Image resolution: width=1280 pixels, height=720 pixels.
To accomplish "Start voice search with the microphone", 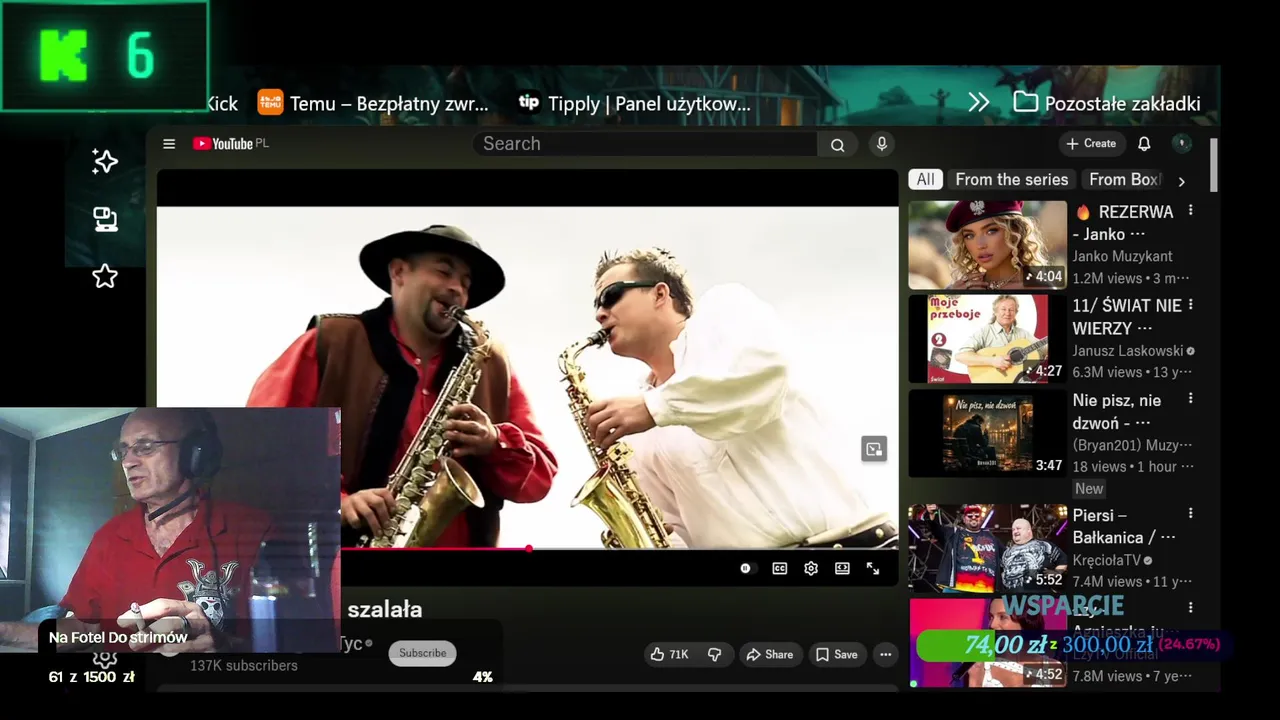I will click(881, 144).
